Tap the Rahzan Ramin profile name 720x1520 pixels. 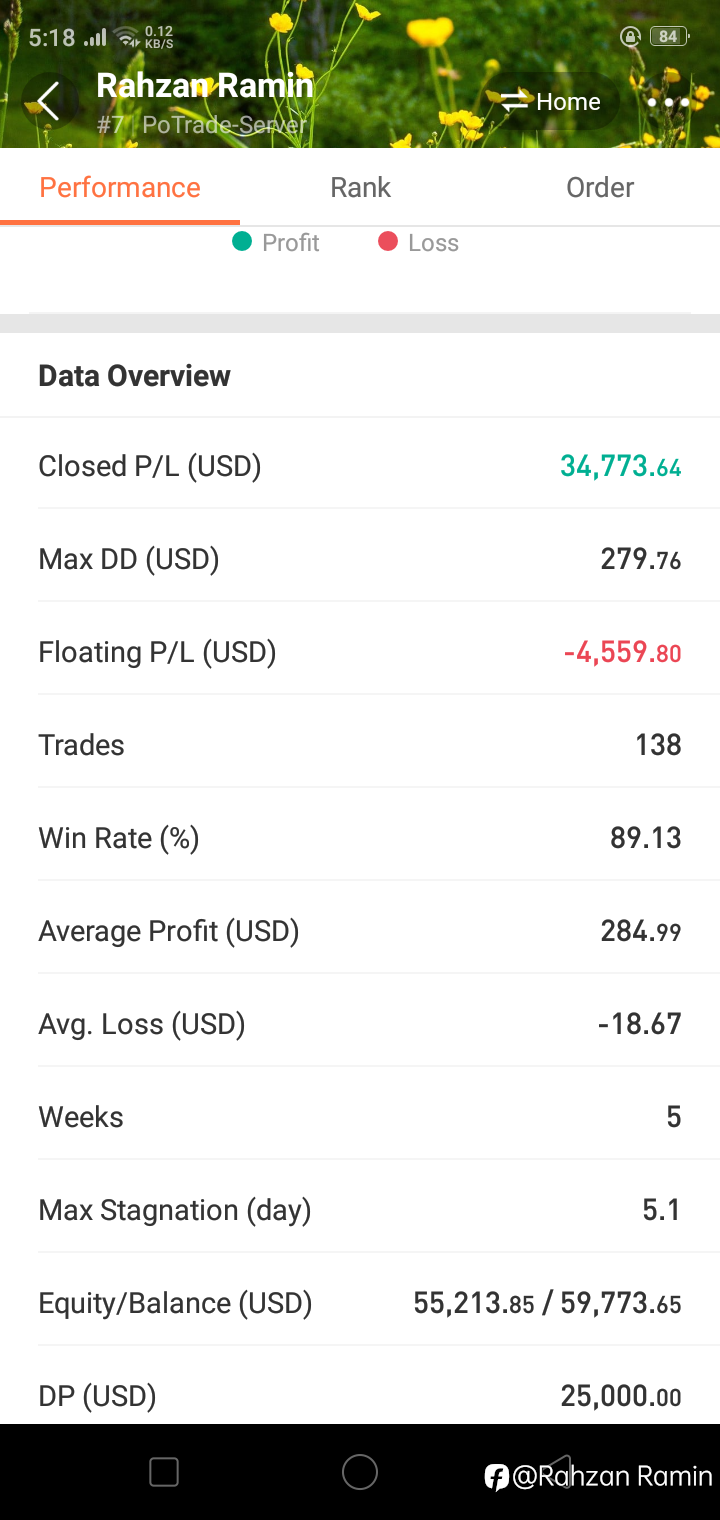pos(205,86)
